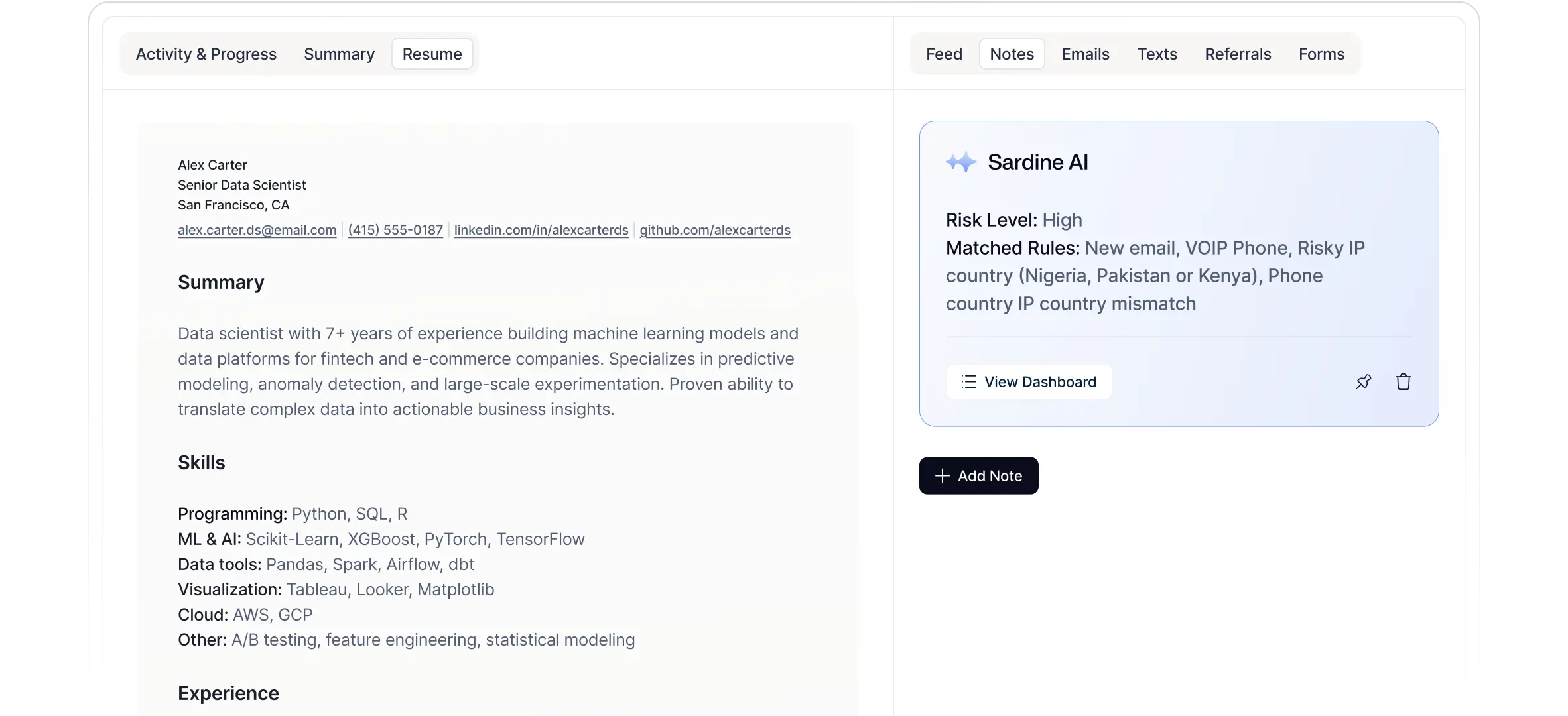Switch to the Emails tab
1568x716 pixels.
[x=1085, y=54]
